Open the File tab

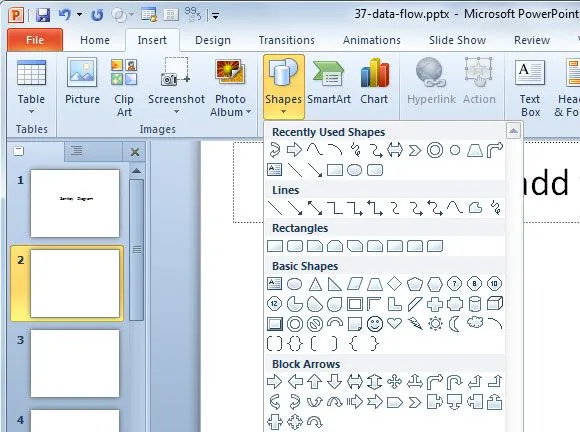click(x=35, y=40)
